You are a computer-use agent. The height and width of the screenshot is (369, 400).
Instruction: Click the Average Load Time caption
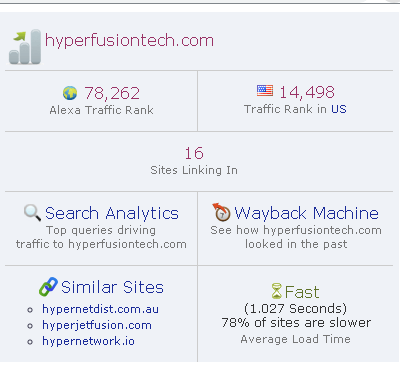(295, 339)
